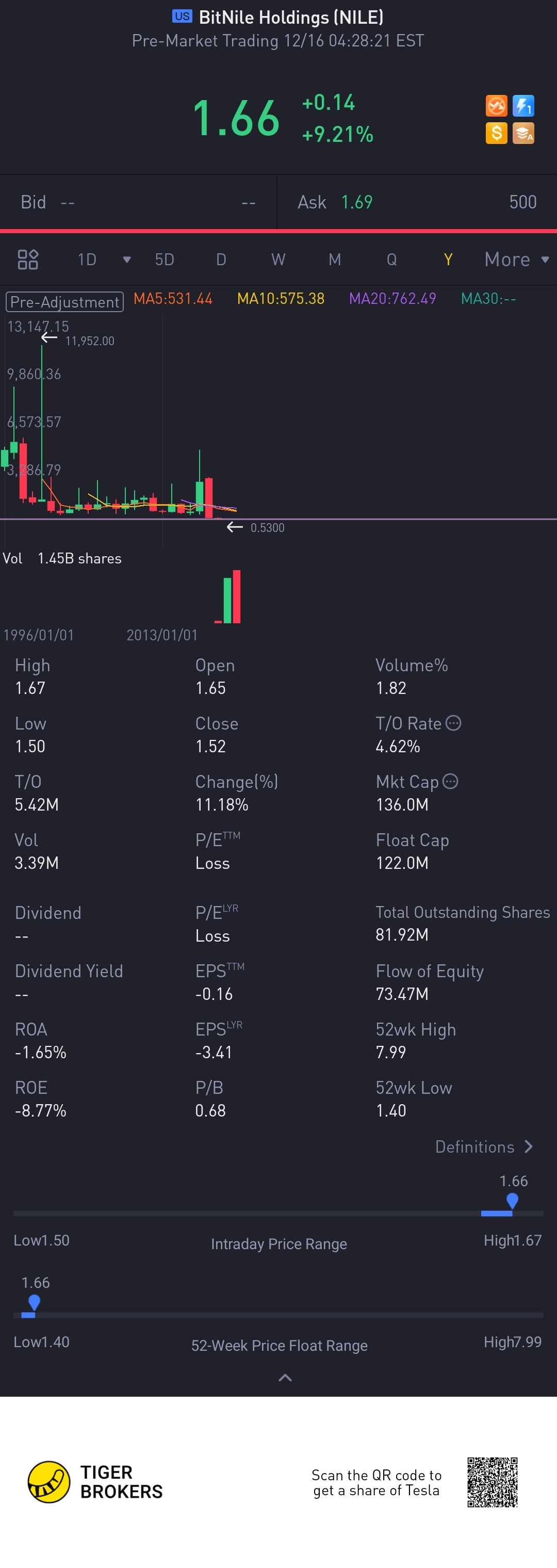Tap the EPS LYR value -3.41

pos(214,1052)
